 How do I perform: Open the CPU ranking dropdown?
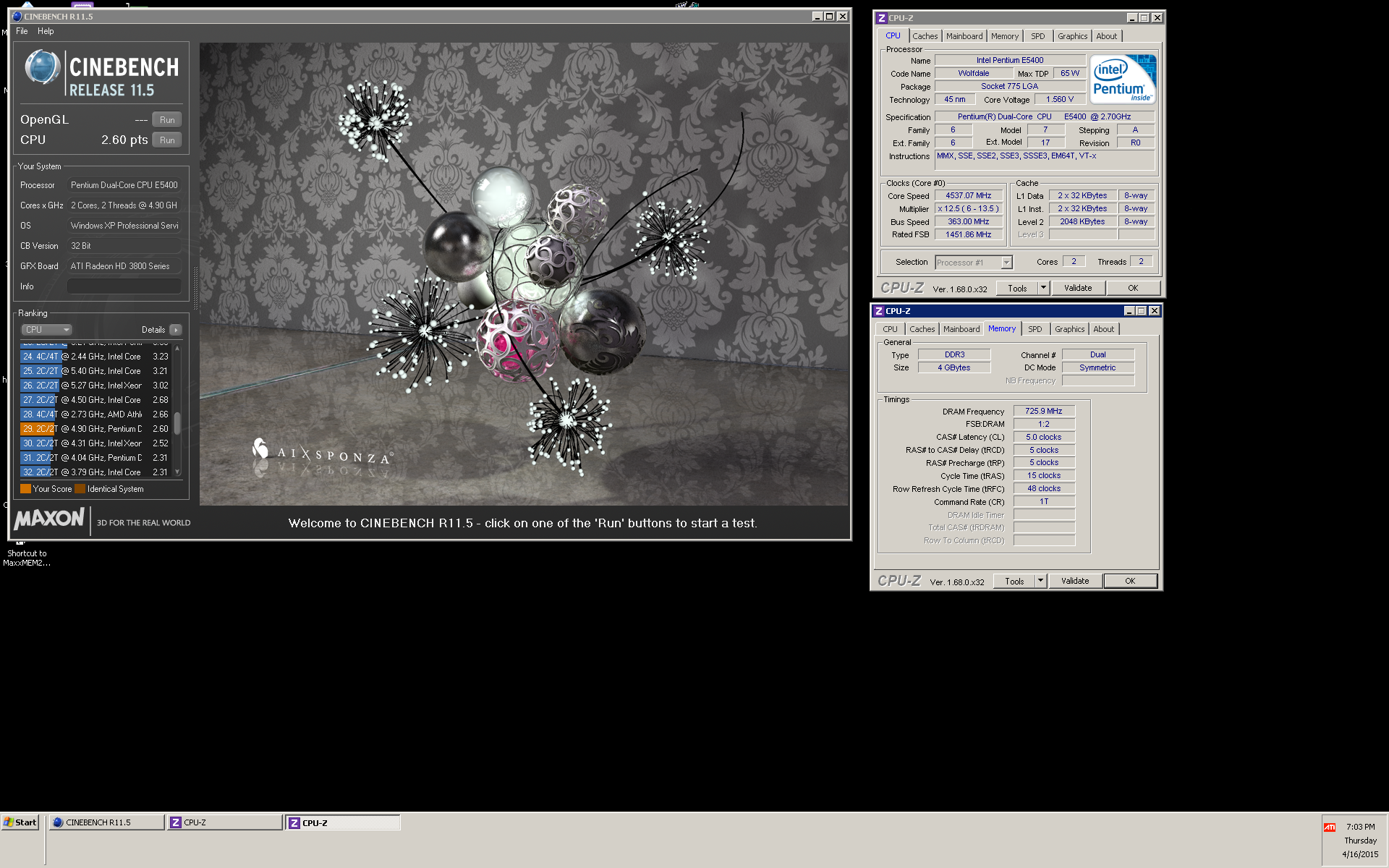pyautogui.click(x=46, y=330)
